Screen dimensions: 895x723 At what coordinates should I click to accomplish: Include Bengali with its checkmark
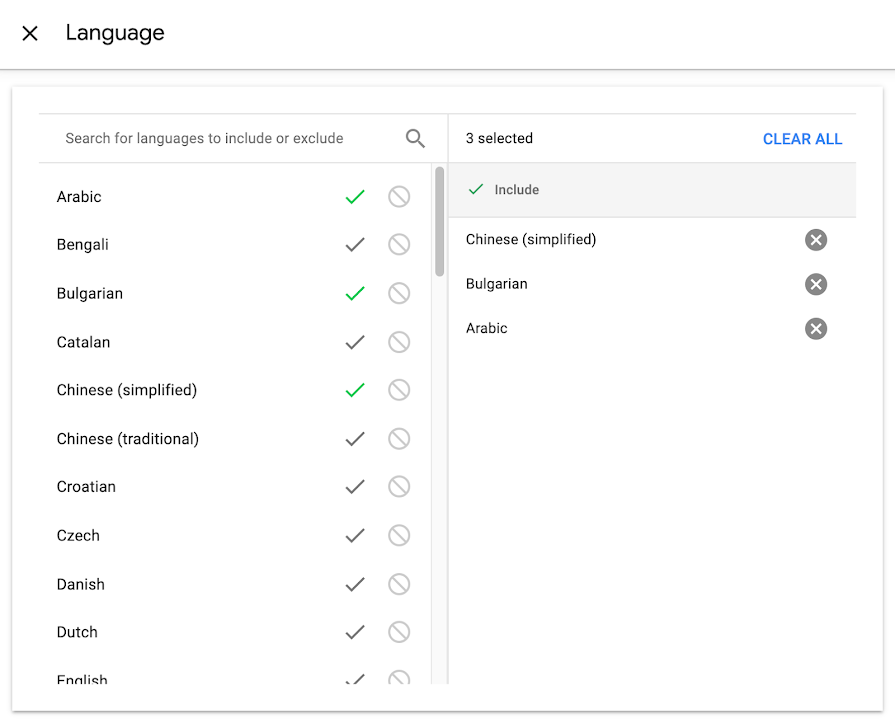tap(355, 245)
